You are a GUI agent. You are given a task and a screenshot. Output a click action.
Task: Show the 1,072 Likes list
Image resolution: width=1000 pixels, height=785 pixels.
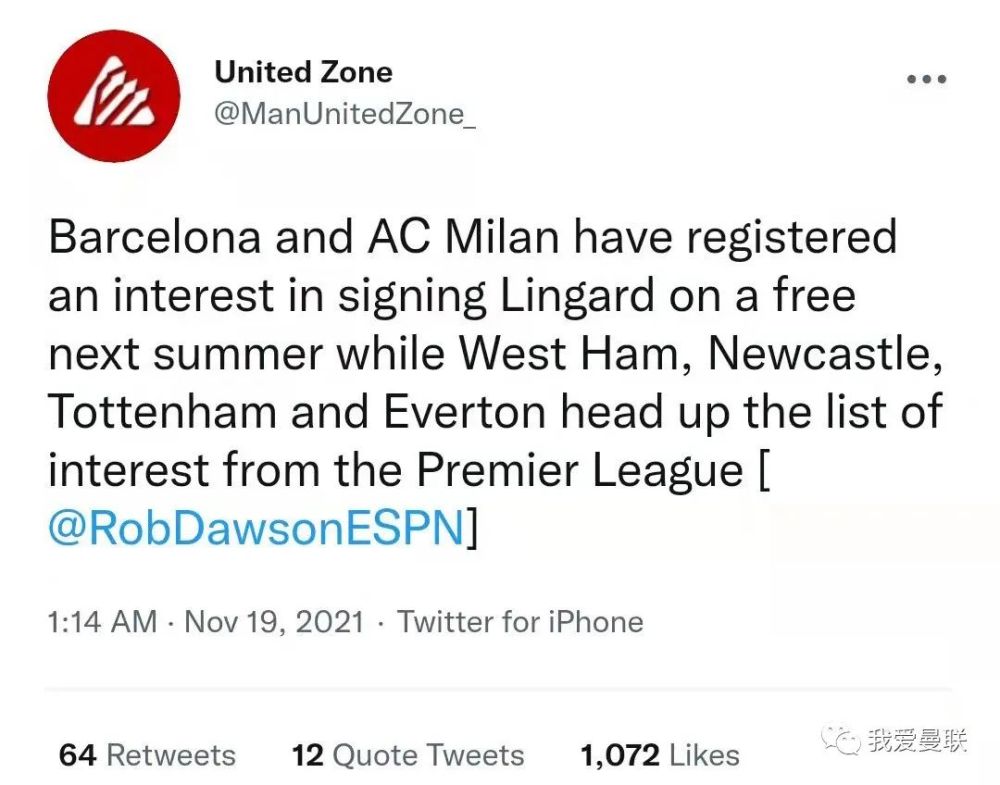pyautogui.click(x=659, y=755)
